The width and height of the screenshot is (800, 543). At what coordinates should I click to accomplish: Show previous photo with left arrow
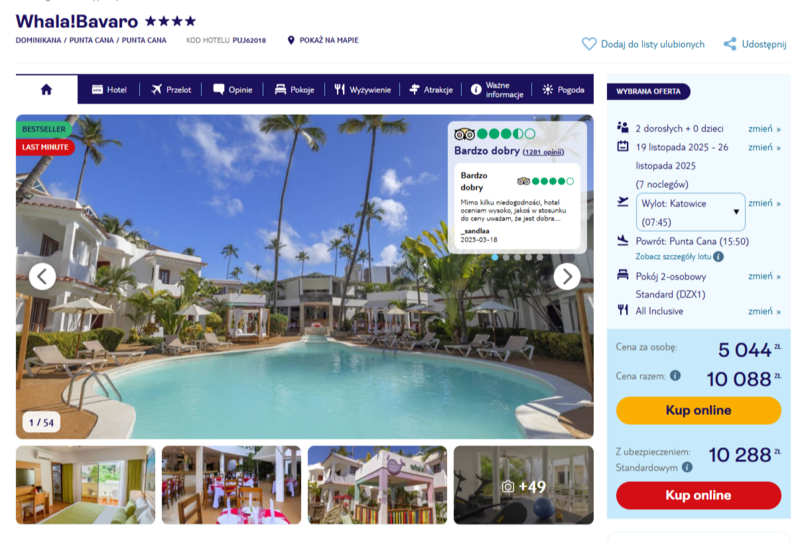click(x=42, y=277)
